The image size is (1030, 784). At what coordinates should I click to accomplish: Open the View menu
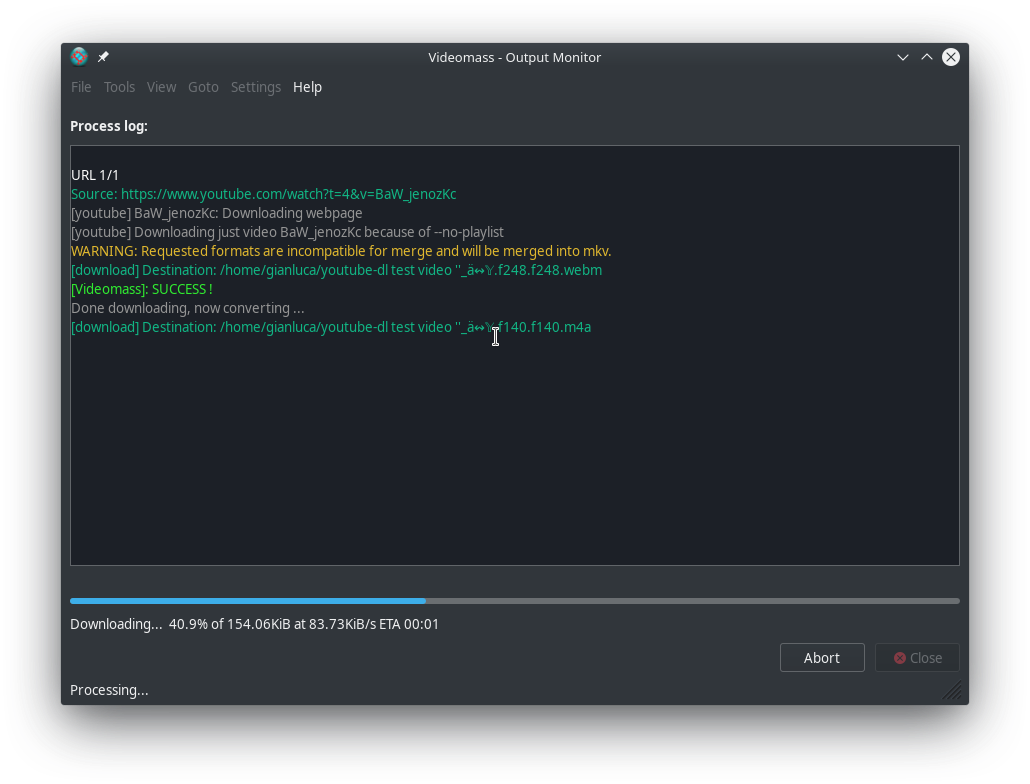161,87
